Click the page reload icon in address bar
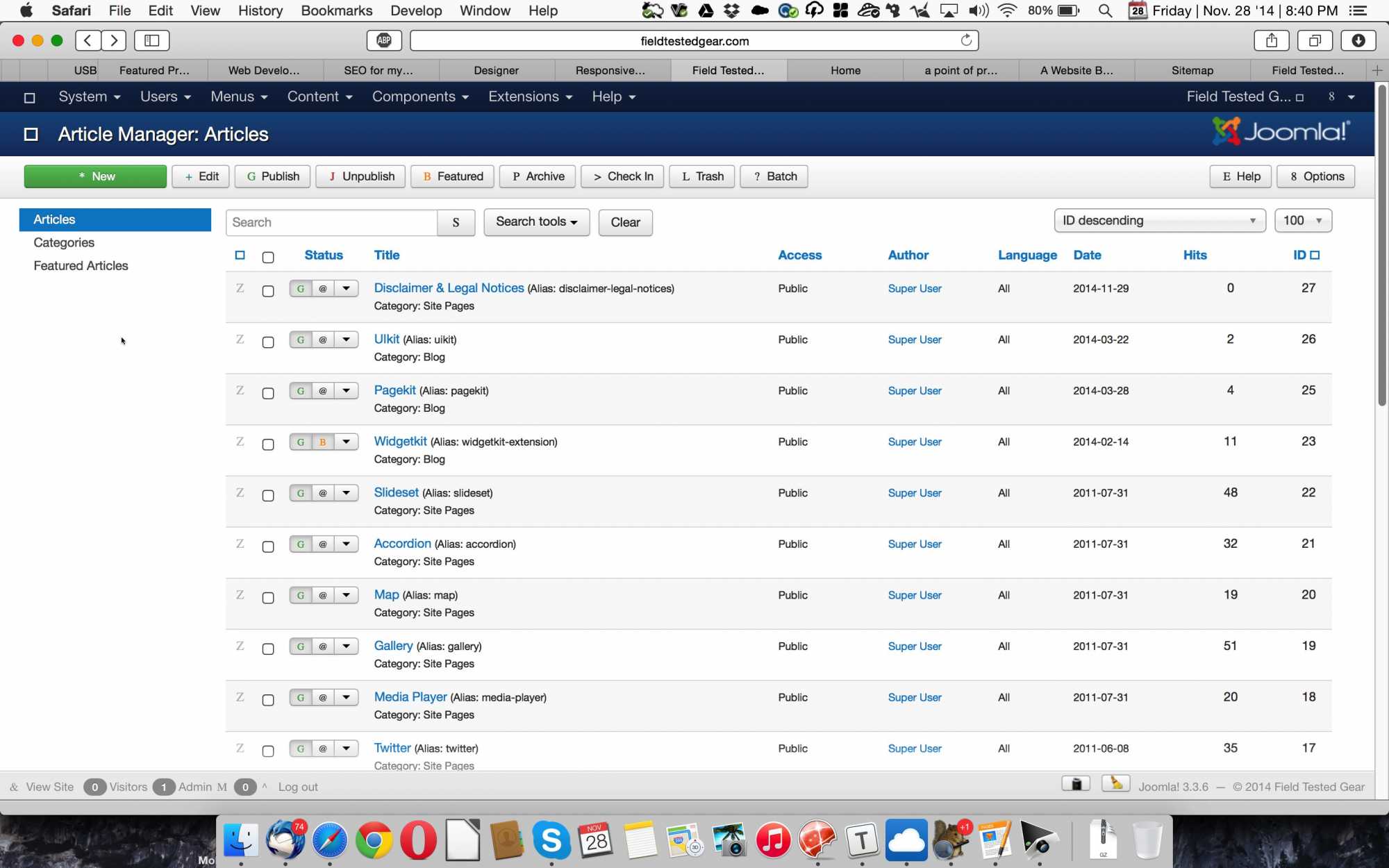The height and width of the screenshot is (868, 1389). click(x=966, y=40)
